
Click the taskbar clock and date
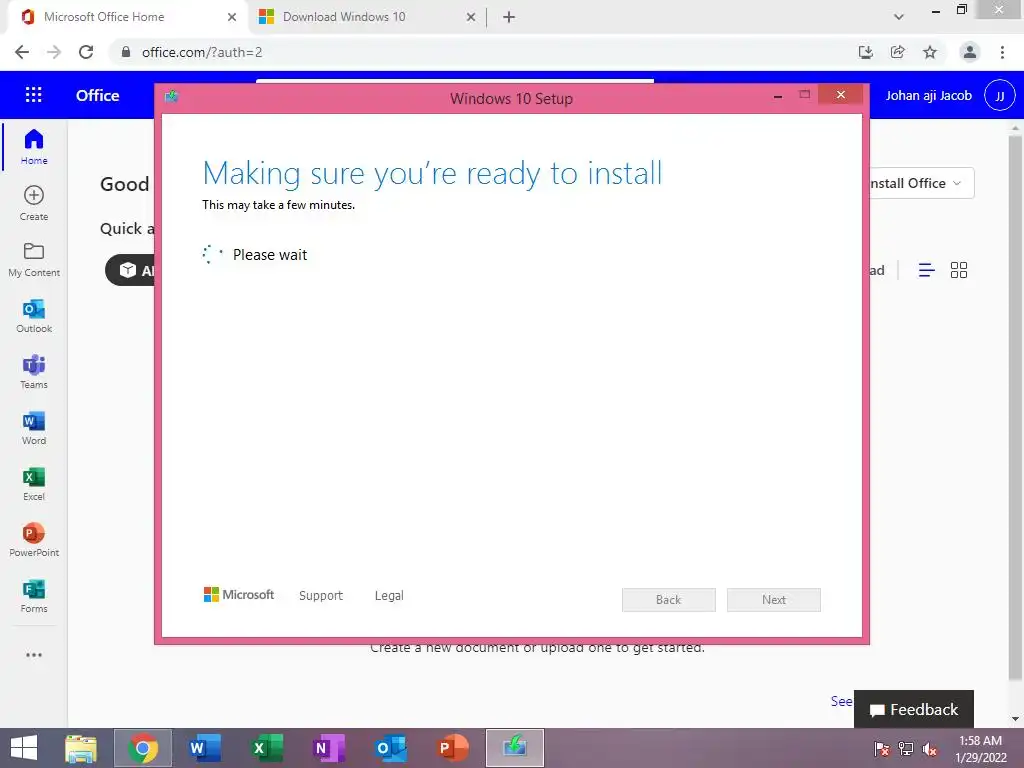[x=981, y=748]
